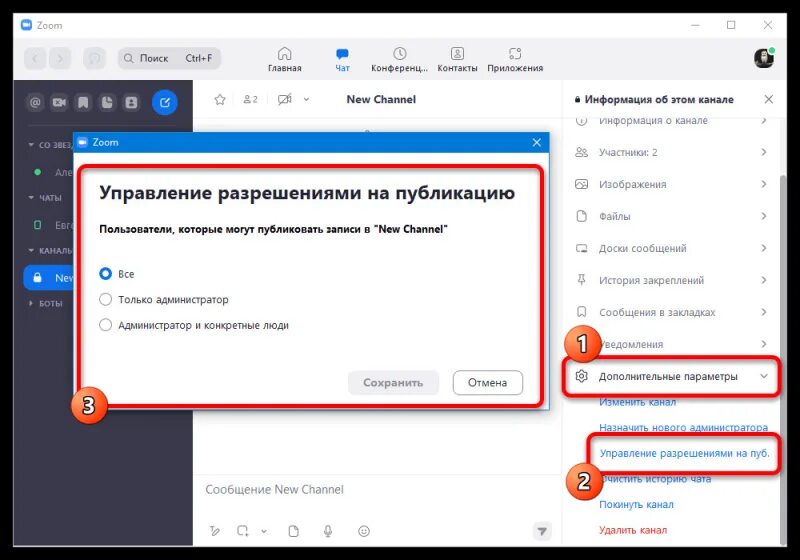Click the blue compose new chat button
800x560 pixels.
tap(164, 103)
